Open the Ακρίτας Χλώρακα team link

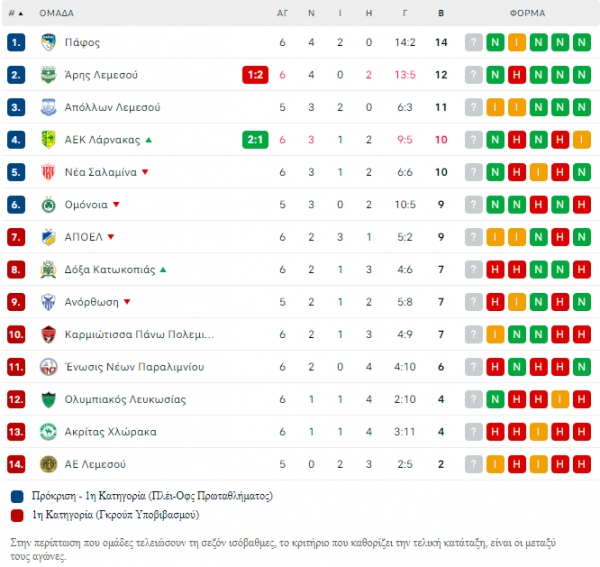point(111,432)
